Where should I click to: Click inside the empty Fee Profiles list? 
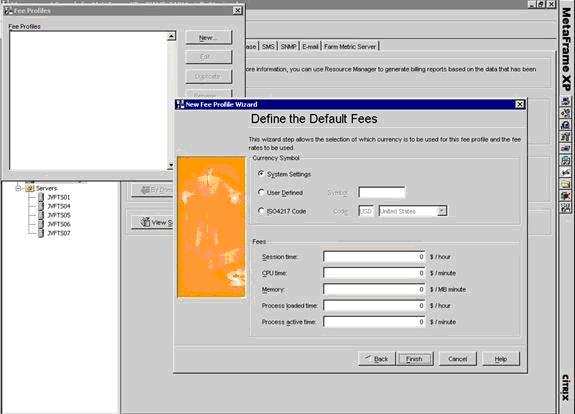point(88,101)
